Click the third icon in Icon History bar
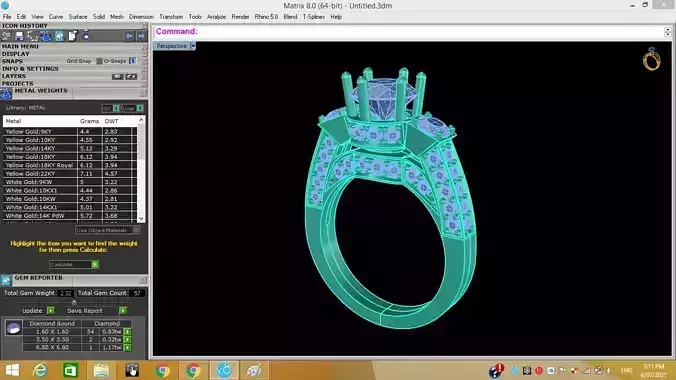Viewport: 676px width, 380px height. [x=32, y=36]
